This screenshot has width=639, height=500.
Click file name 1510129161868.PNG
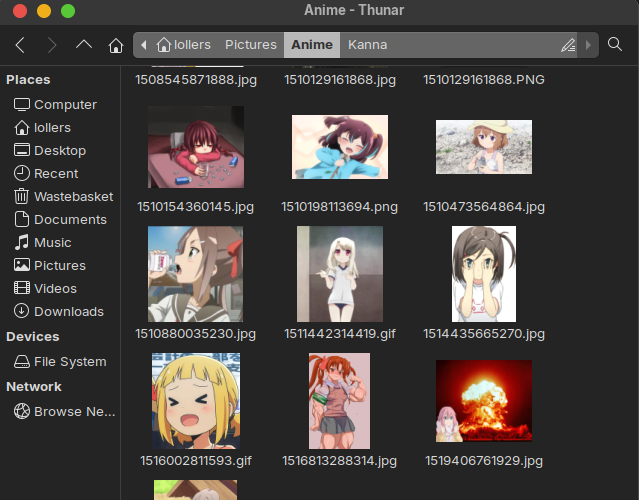pos(484,80)
